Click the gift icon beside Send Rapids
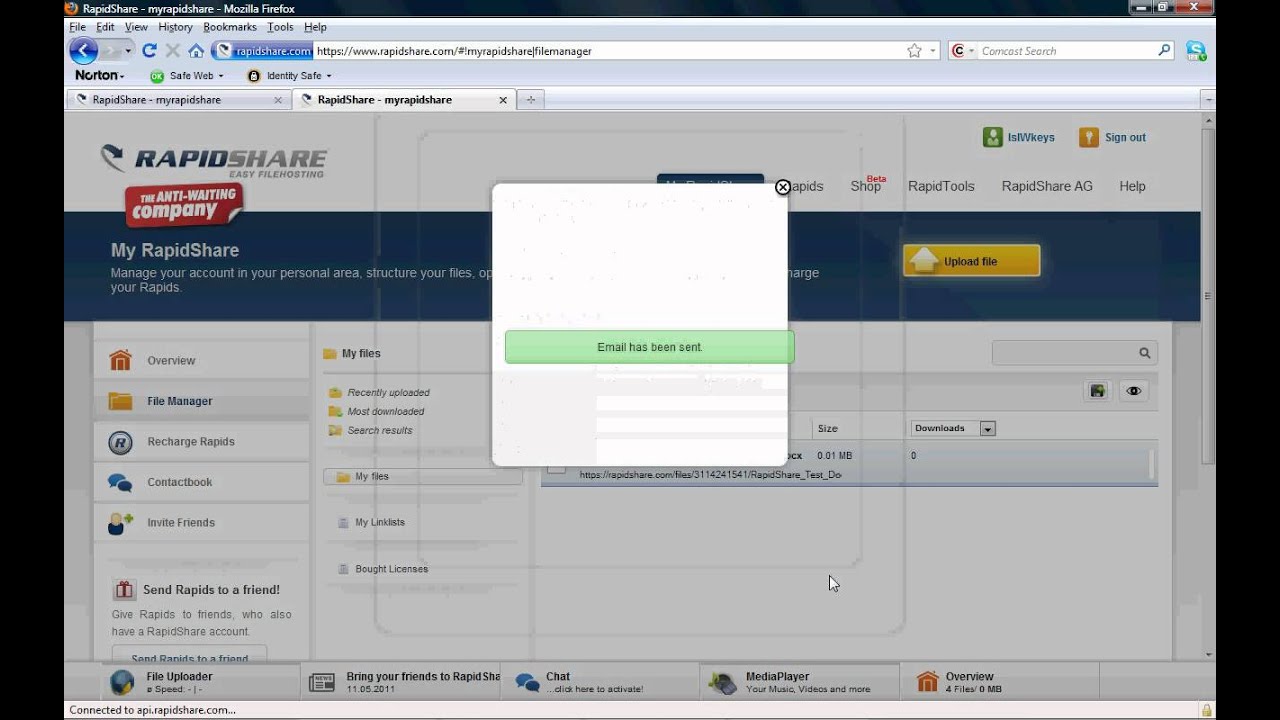Screen dimensions: 1280x720 click(124, 590)
